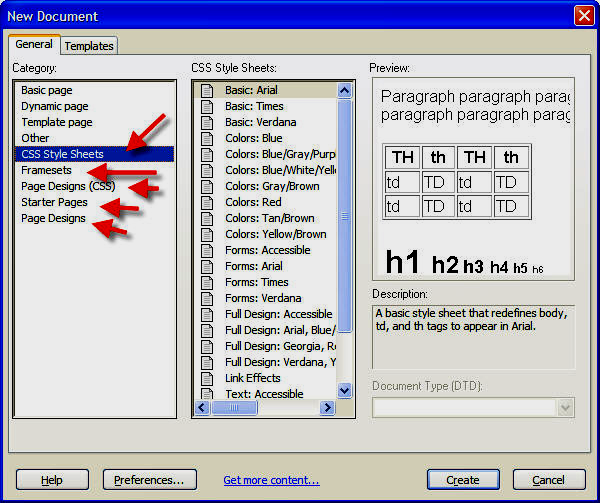Close the New Document dialog
The width and height of the screenshot is (600, 503).
point(584,16)
